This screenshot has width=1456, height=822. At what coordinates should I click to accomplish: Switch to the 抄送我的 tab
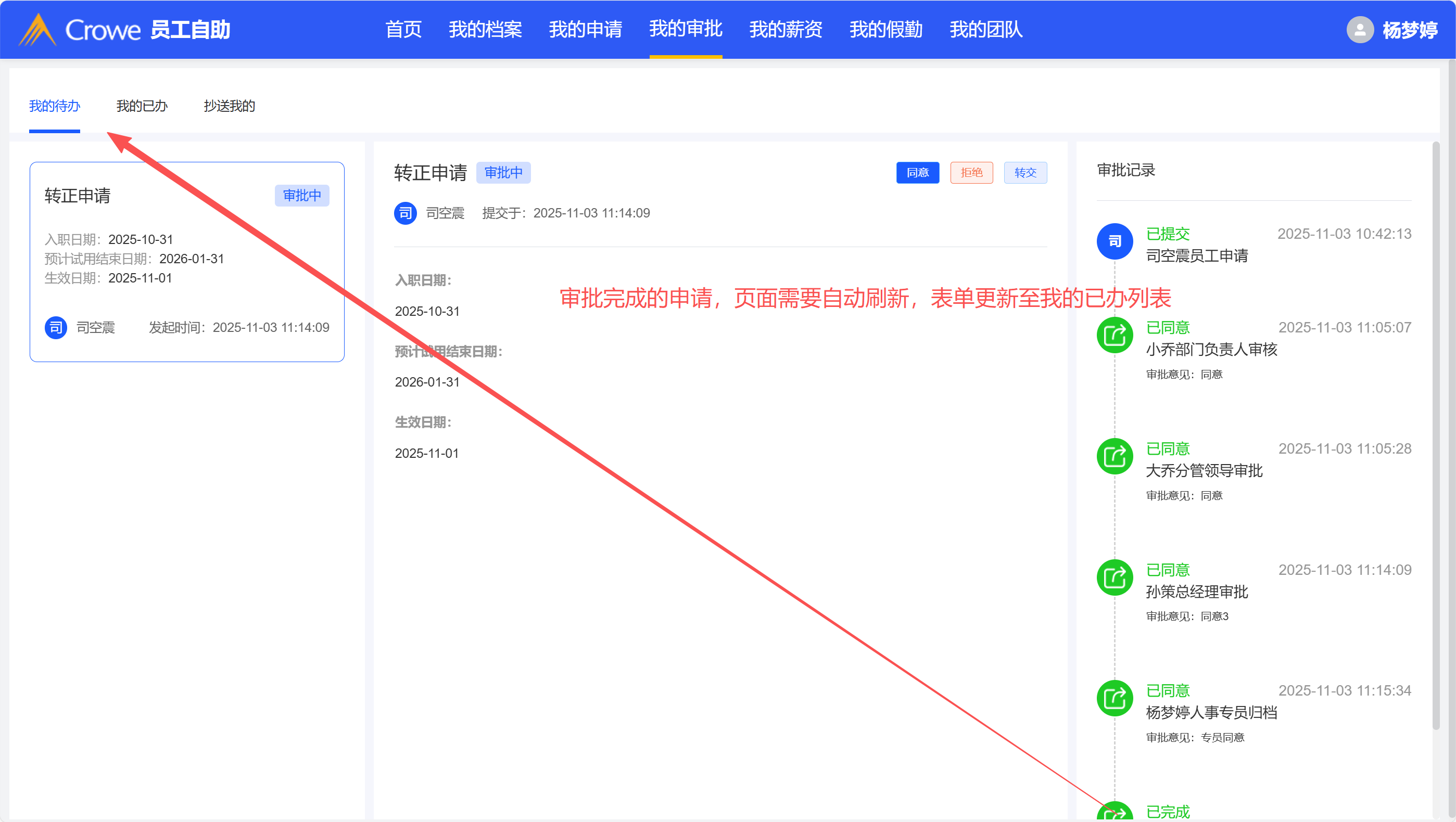[229, 106]
